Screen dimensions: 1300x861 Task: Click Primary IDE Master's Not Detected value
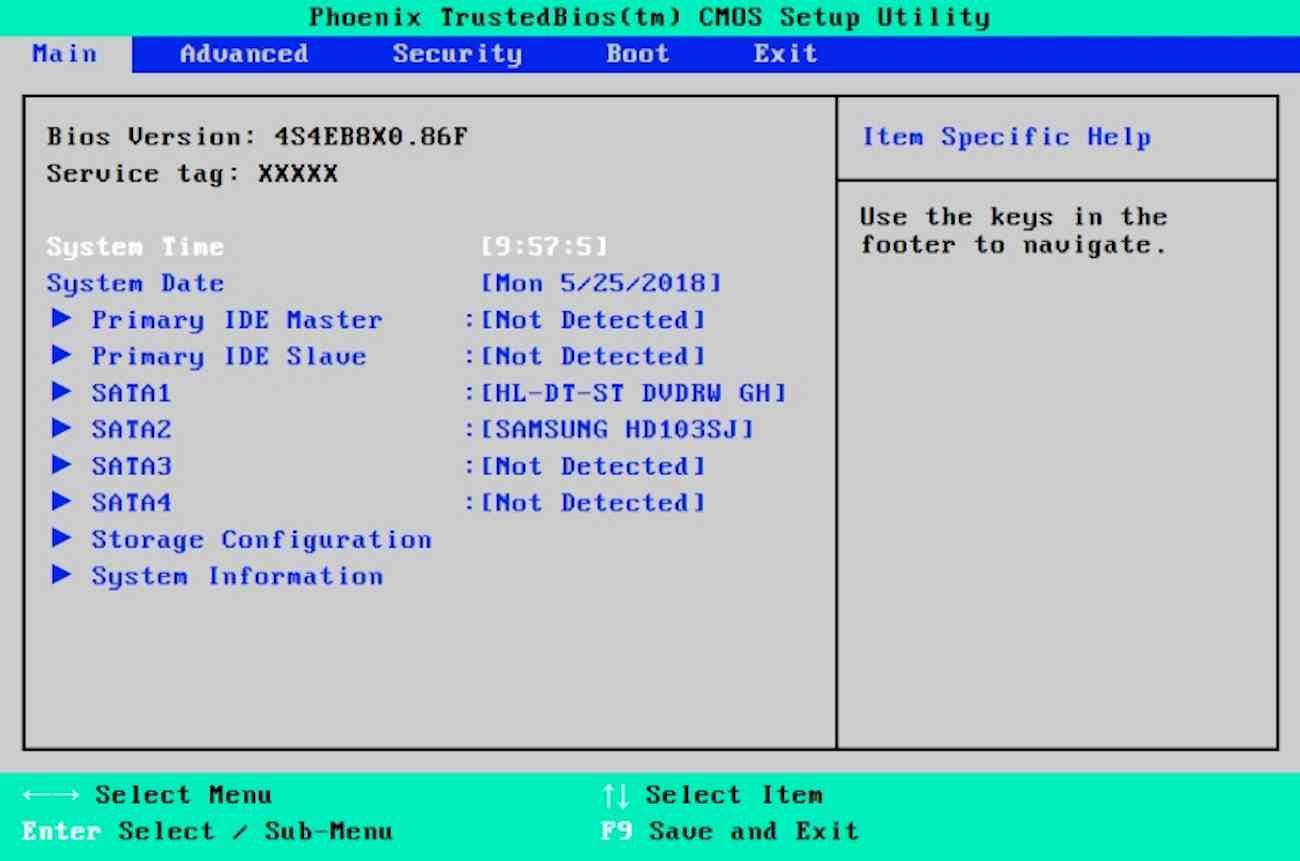point(593,320)
